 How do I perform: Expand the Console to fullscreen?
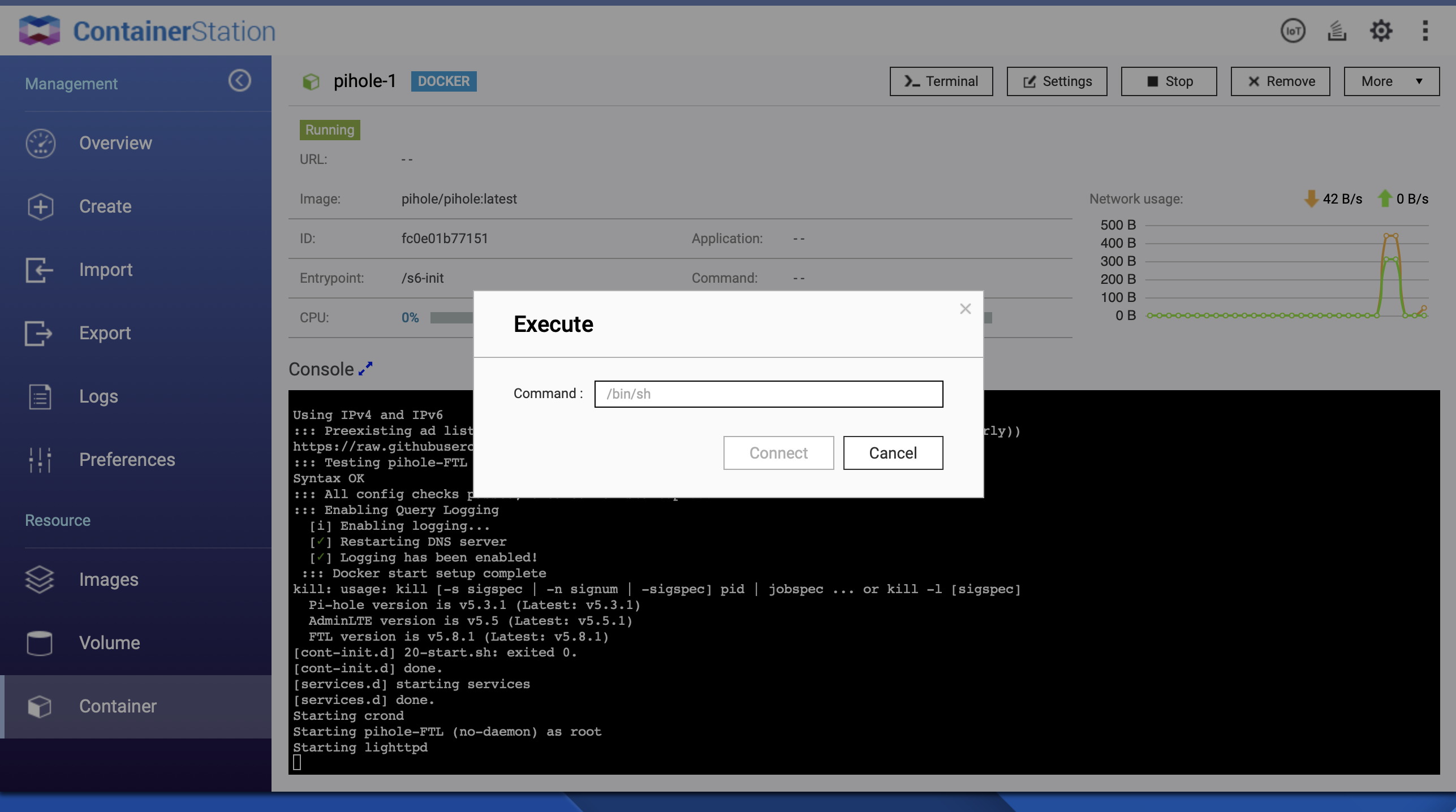tap(366, 368)
